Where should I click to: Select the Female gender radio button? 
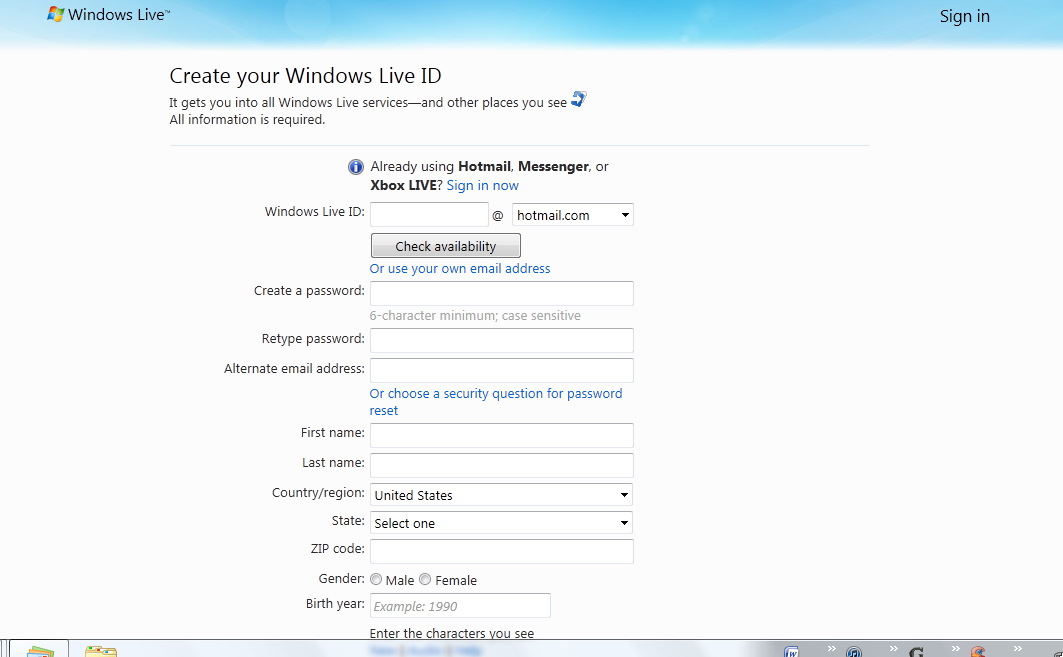click(425, 579)
